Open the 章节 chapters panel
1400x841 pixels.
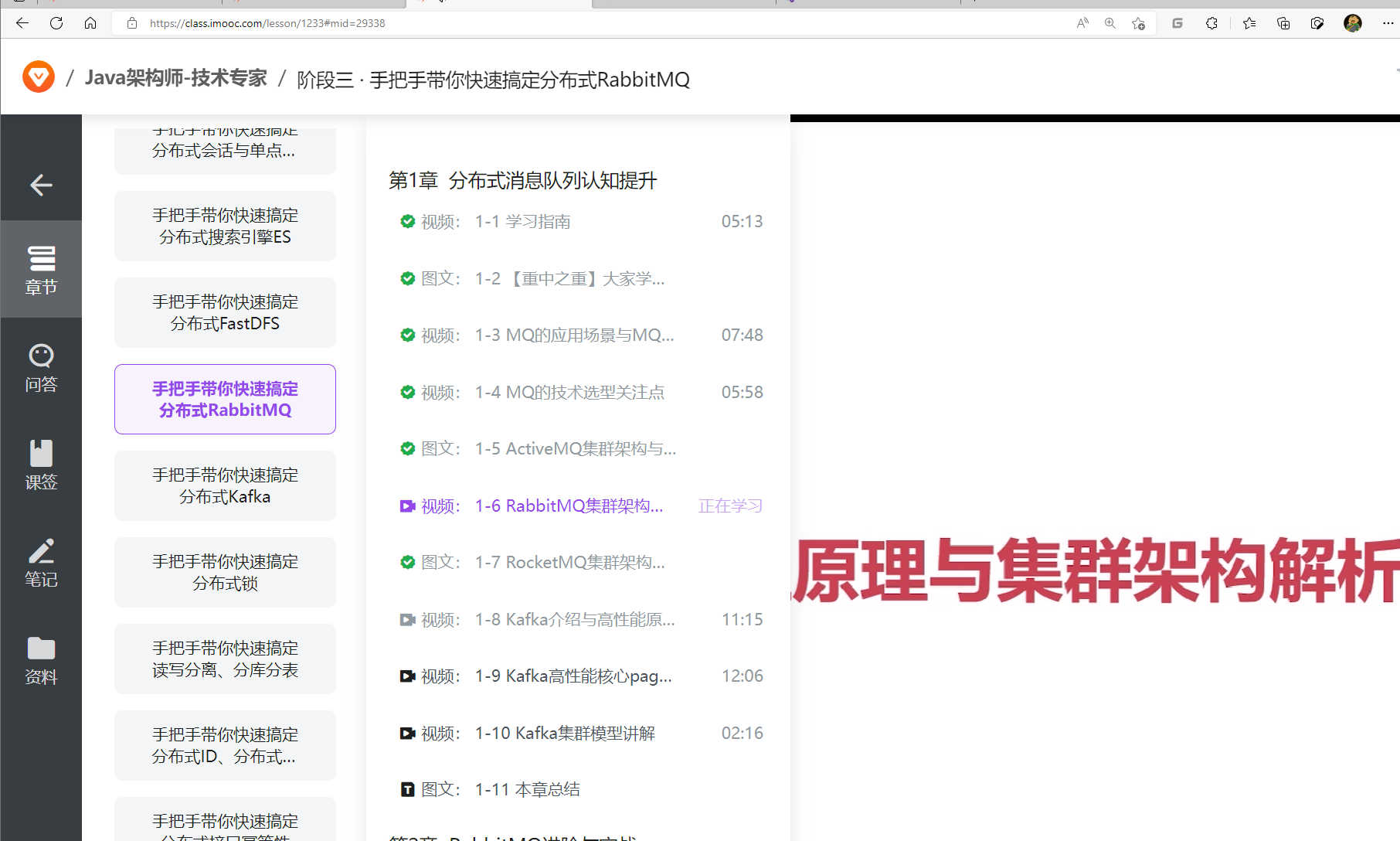[x=41, y=269]
